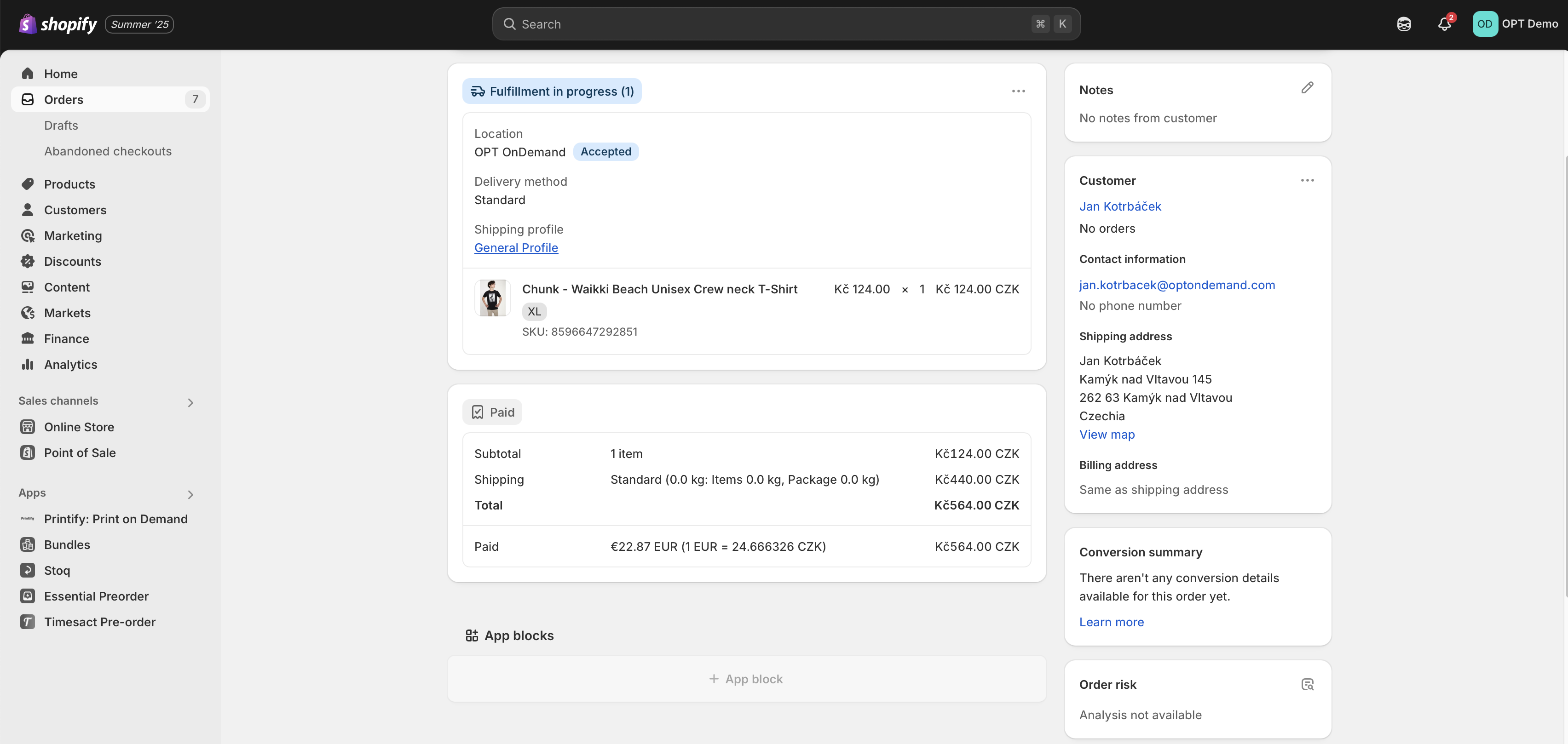This screenshot has width=1568, height=744.
Task: Go to Analytics in sidebar
Action: 70,364
